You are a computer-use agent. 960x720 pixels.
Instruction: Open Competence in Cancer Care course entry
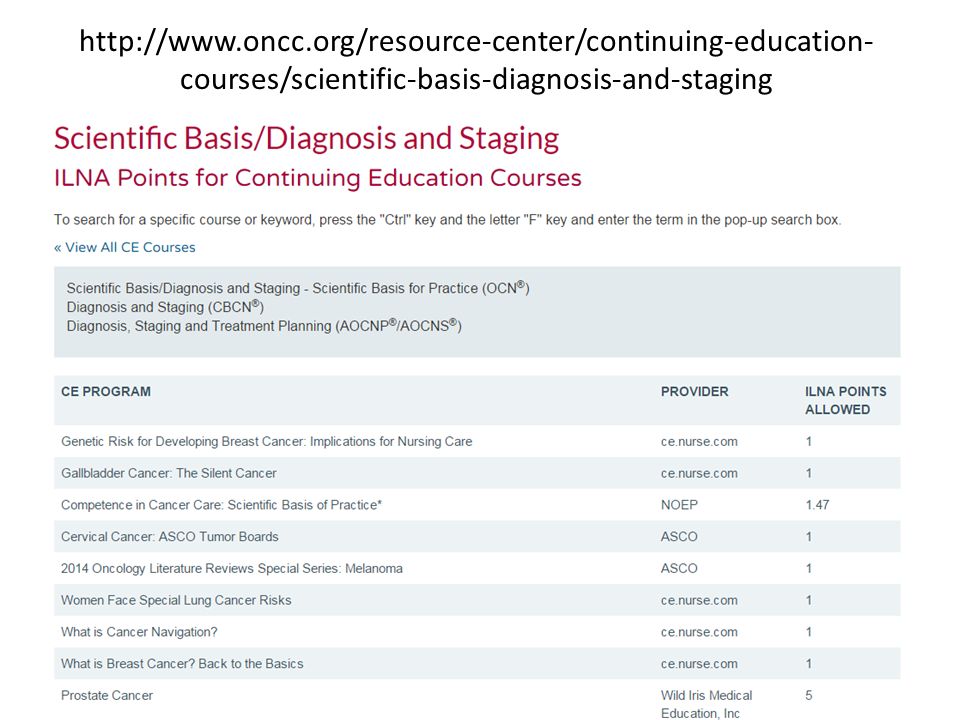221,505
